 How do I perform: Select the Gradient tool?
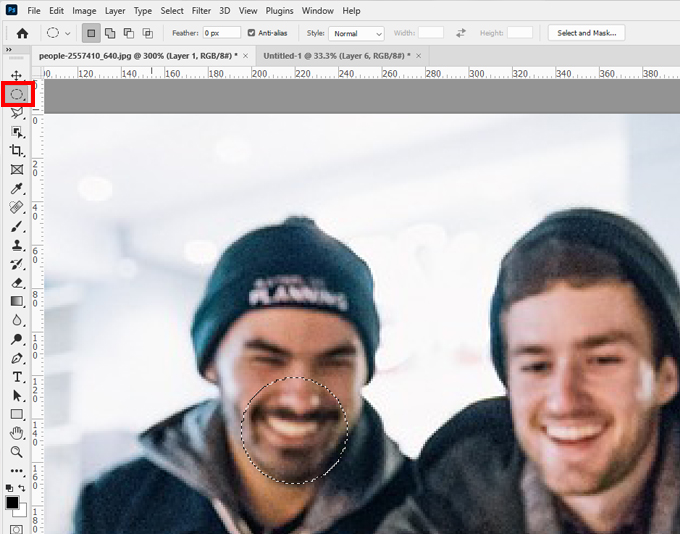coord(17,301)
